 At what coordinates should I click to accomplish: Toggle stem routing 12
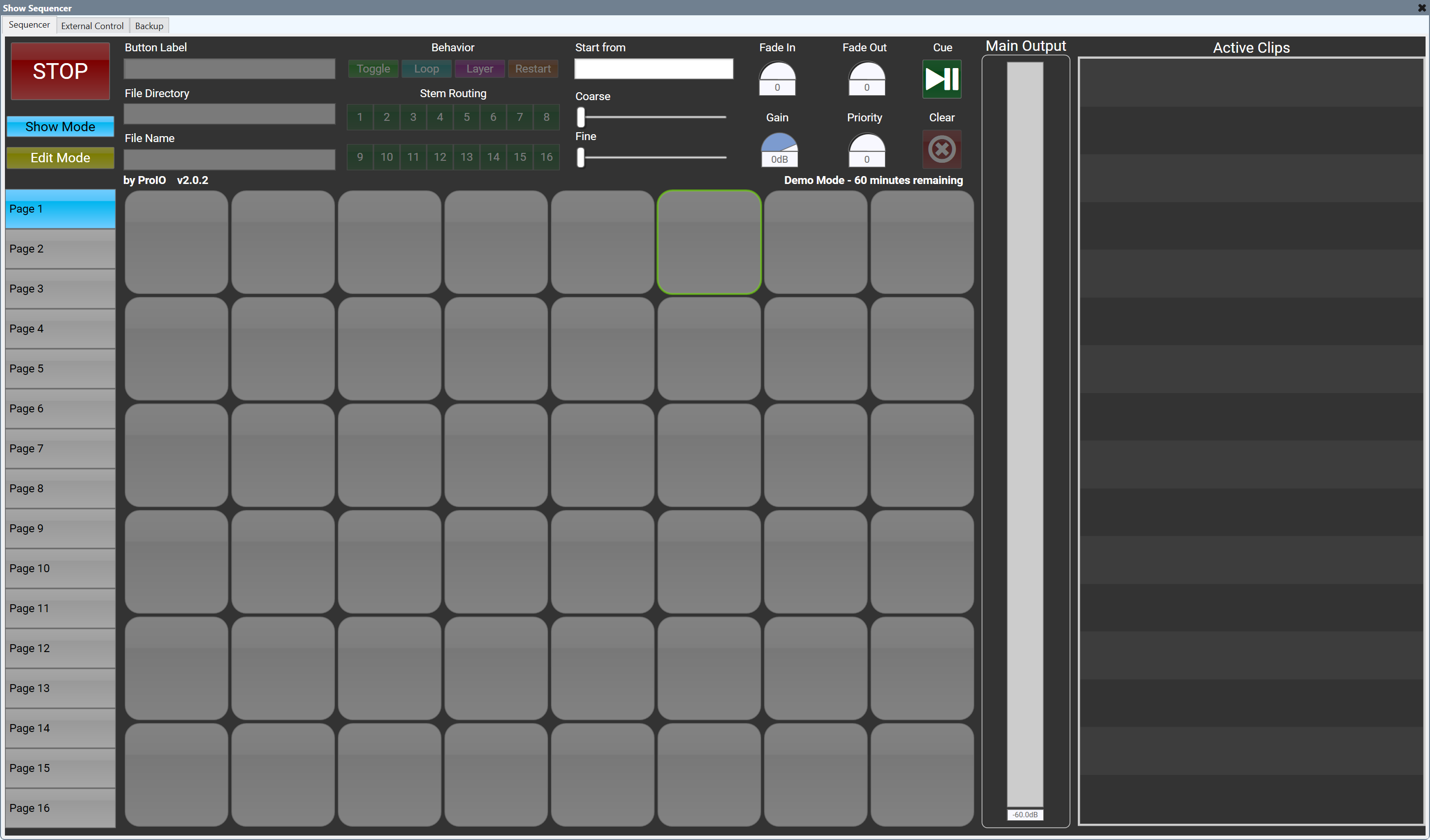click(x=440, y=157)
